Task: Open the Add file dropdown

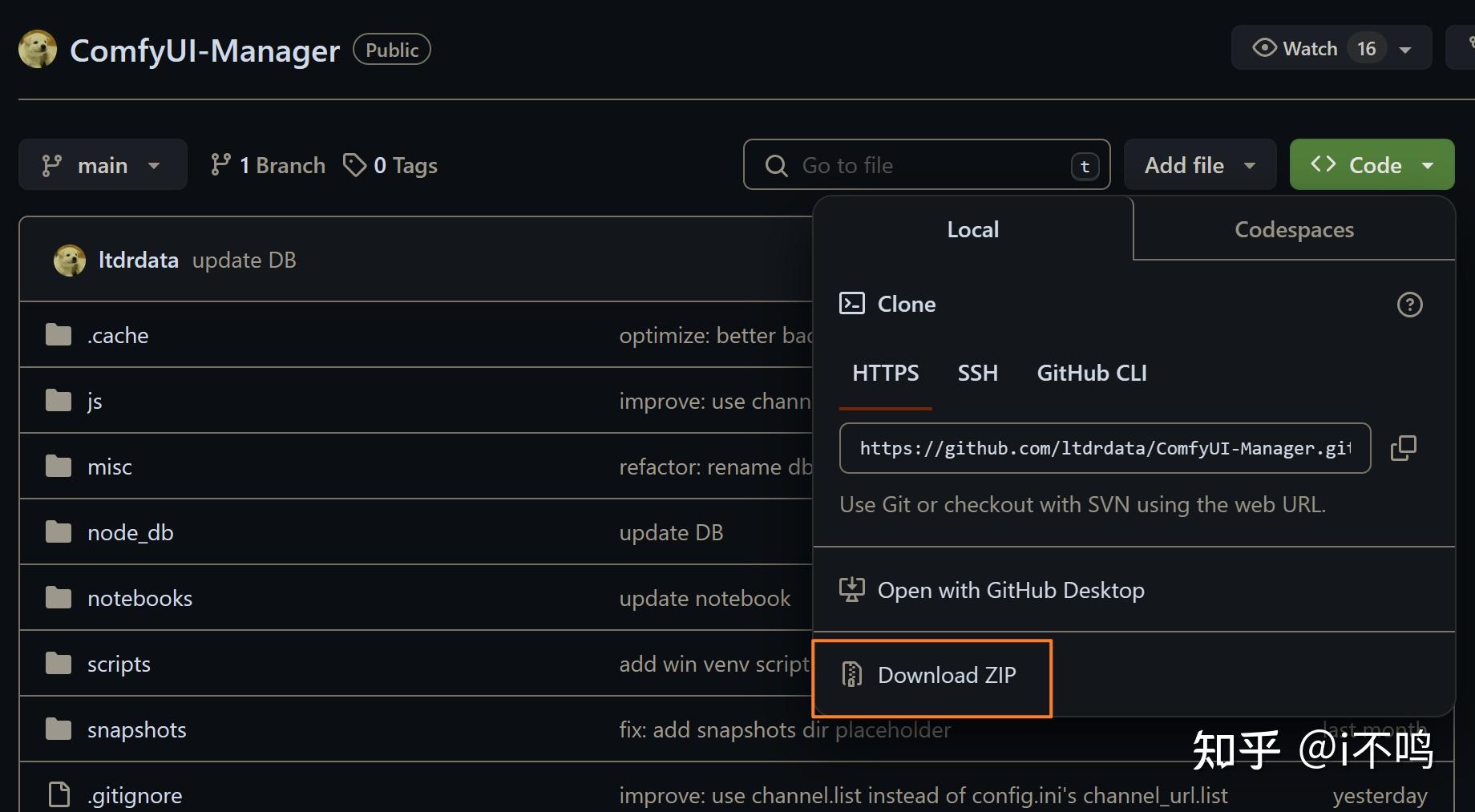Action: pos(1199,165)
